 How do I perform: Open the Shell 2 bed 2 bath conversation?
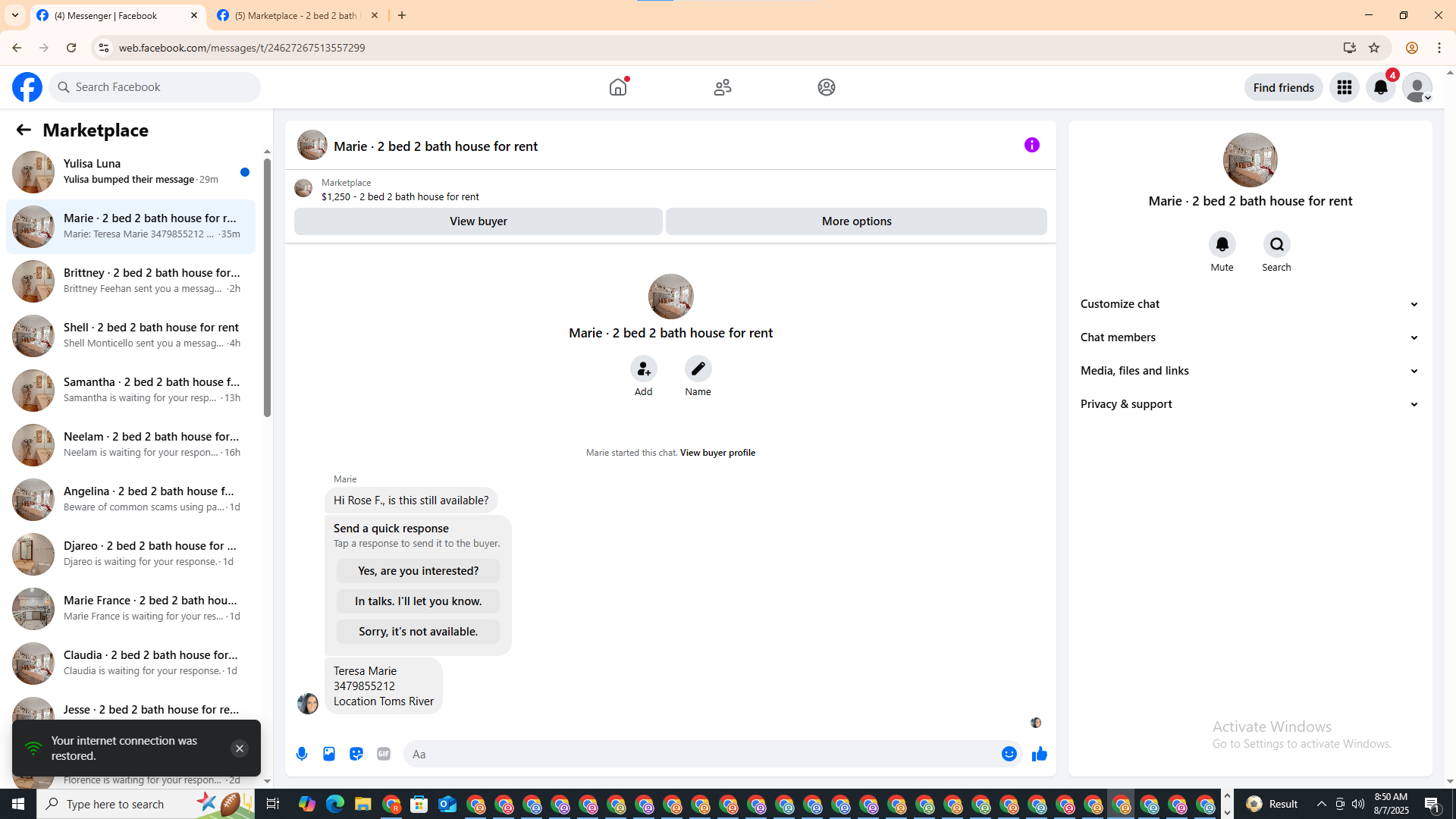point(130,336)
